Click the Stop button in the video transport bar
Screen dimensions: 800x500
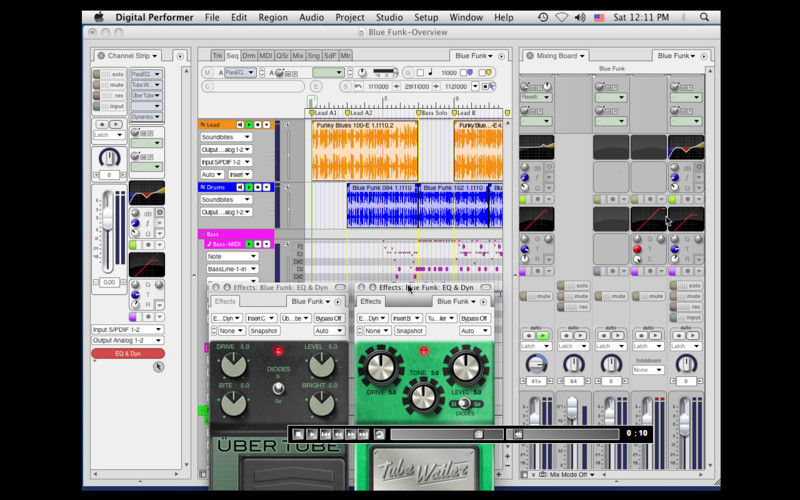pos(298,434)
